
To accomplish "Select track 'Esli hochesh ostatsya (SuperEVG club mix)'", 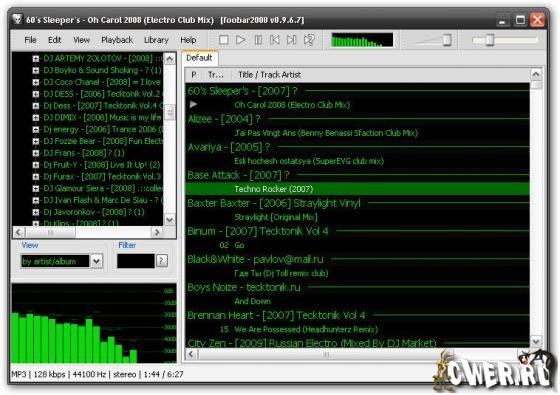I will [357, 161].
